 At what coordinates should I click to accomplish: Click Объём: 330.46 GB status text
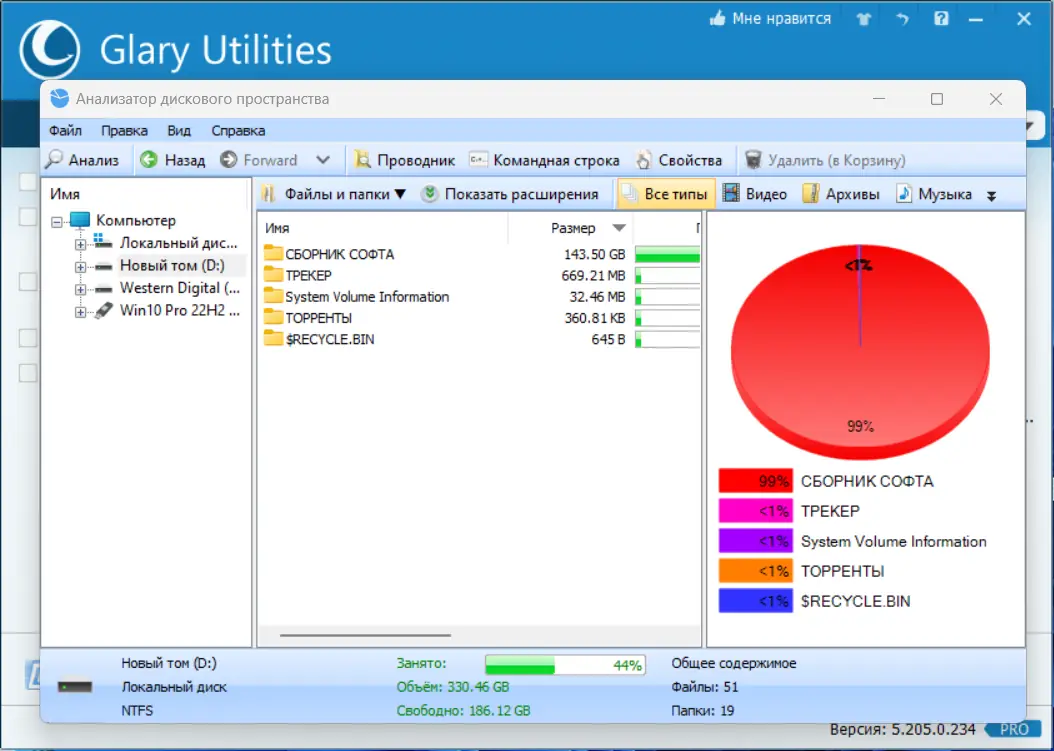[452, 687]
